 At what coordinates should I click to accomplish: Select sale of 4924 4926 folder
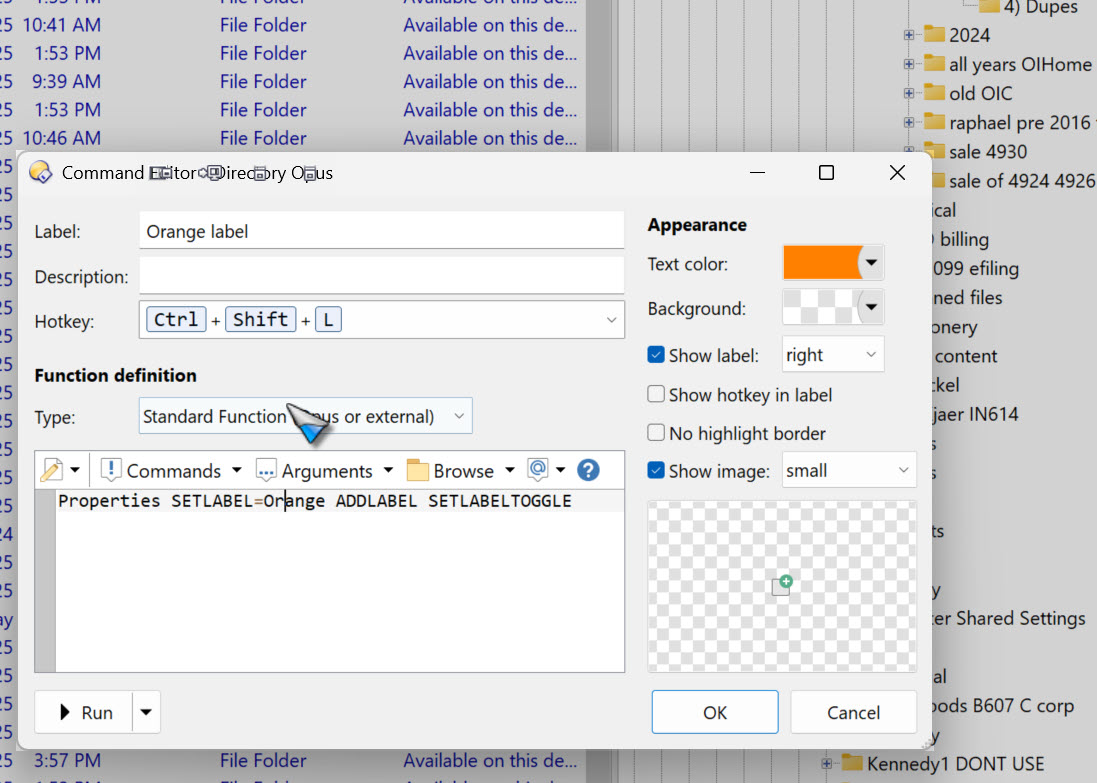pyautogui.click(x=1021, y=181)
